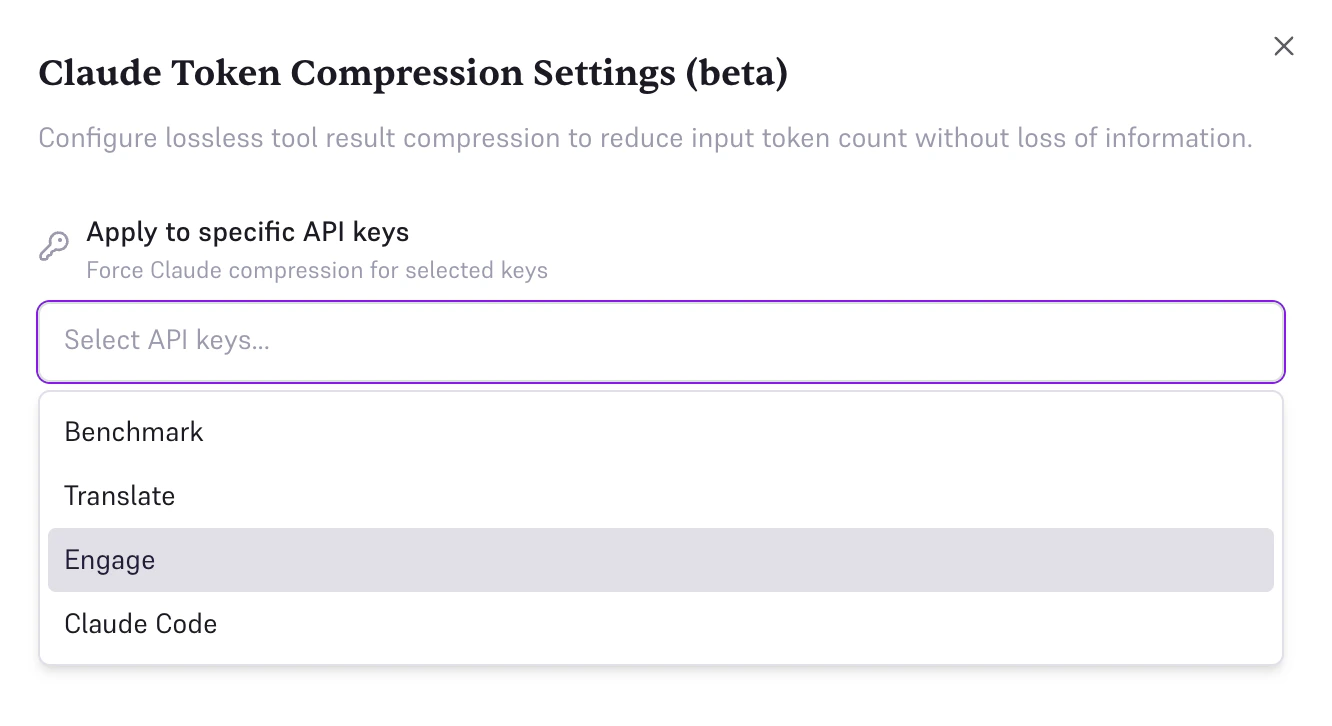This screenshot has width=1332, height=726.
Task: Click the Apply to specific API keys heading
Action: coord(247,232)
